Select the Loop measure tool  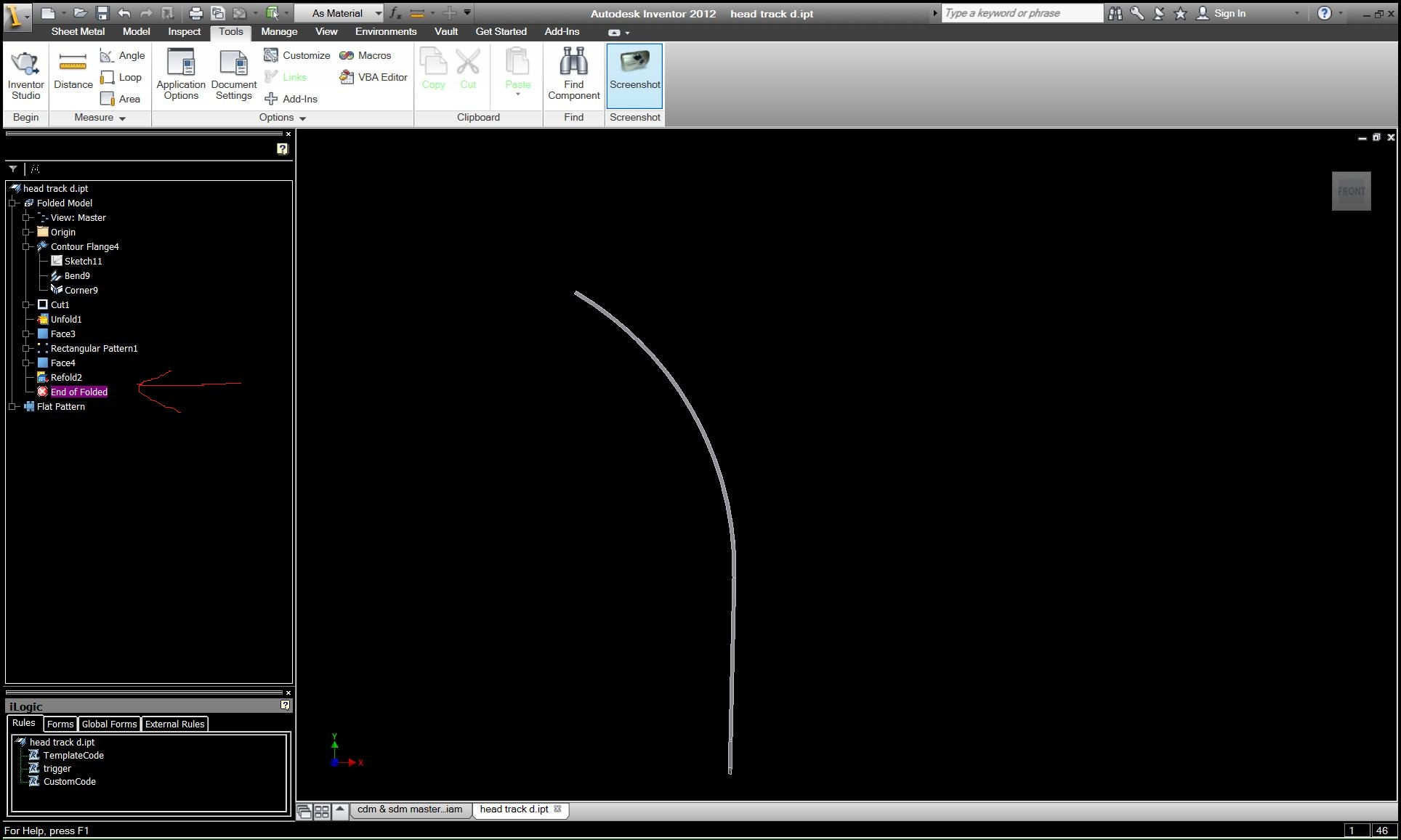(x=121, y=77)
